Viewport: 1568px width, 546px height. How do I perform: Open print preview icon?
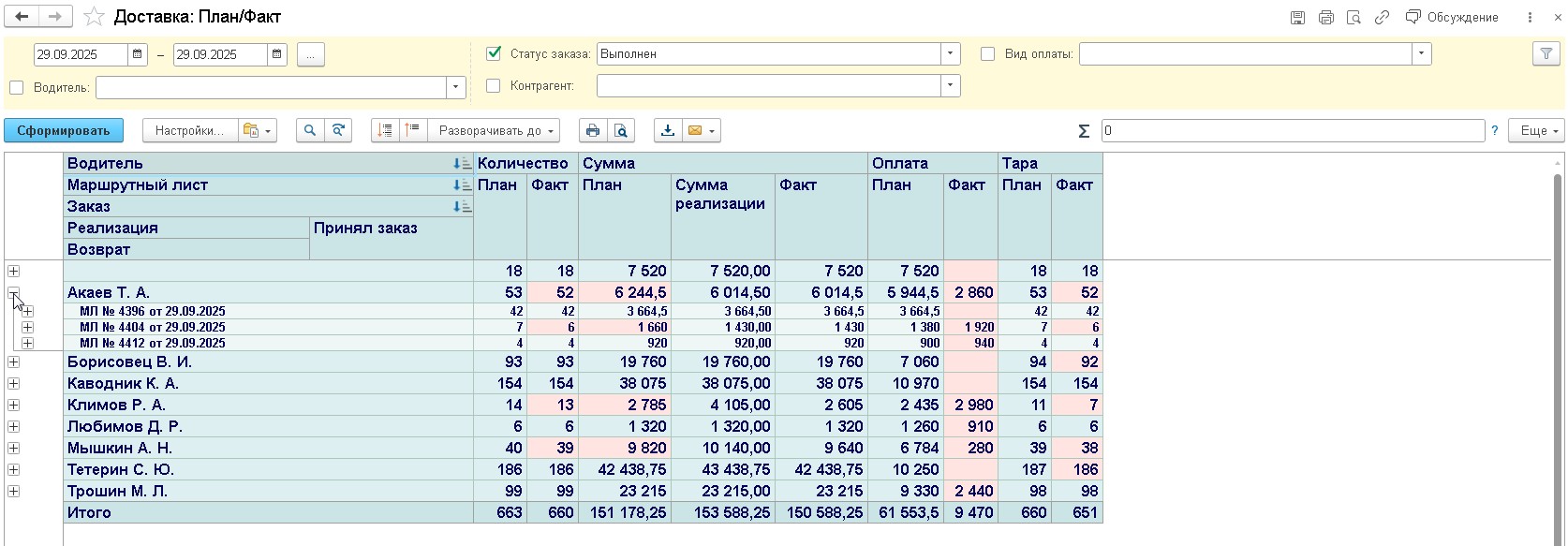(x=620, y=131)
